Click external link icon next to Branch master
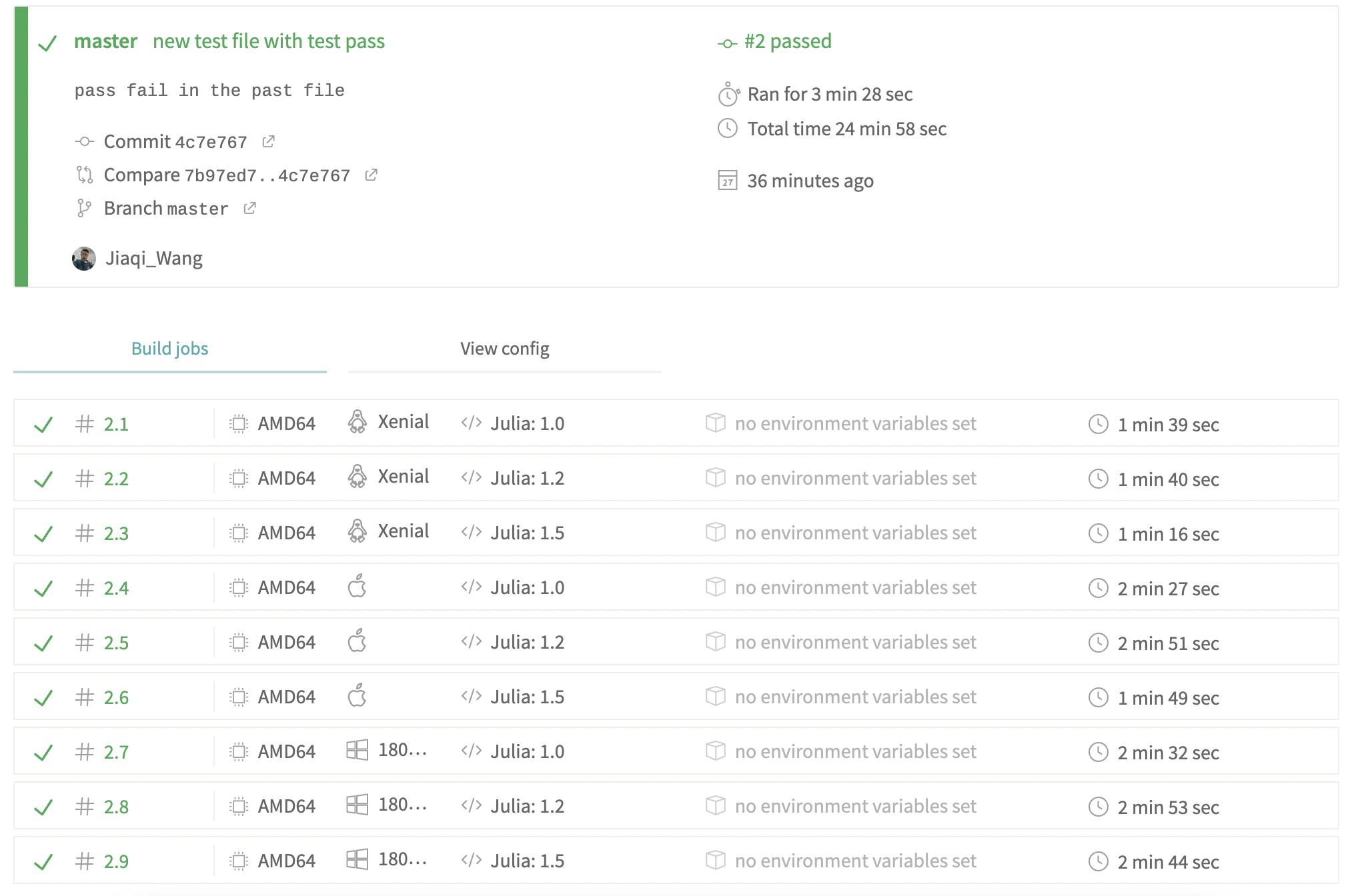Screen dimensions: 1346x896 tap(249, 208)
